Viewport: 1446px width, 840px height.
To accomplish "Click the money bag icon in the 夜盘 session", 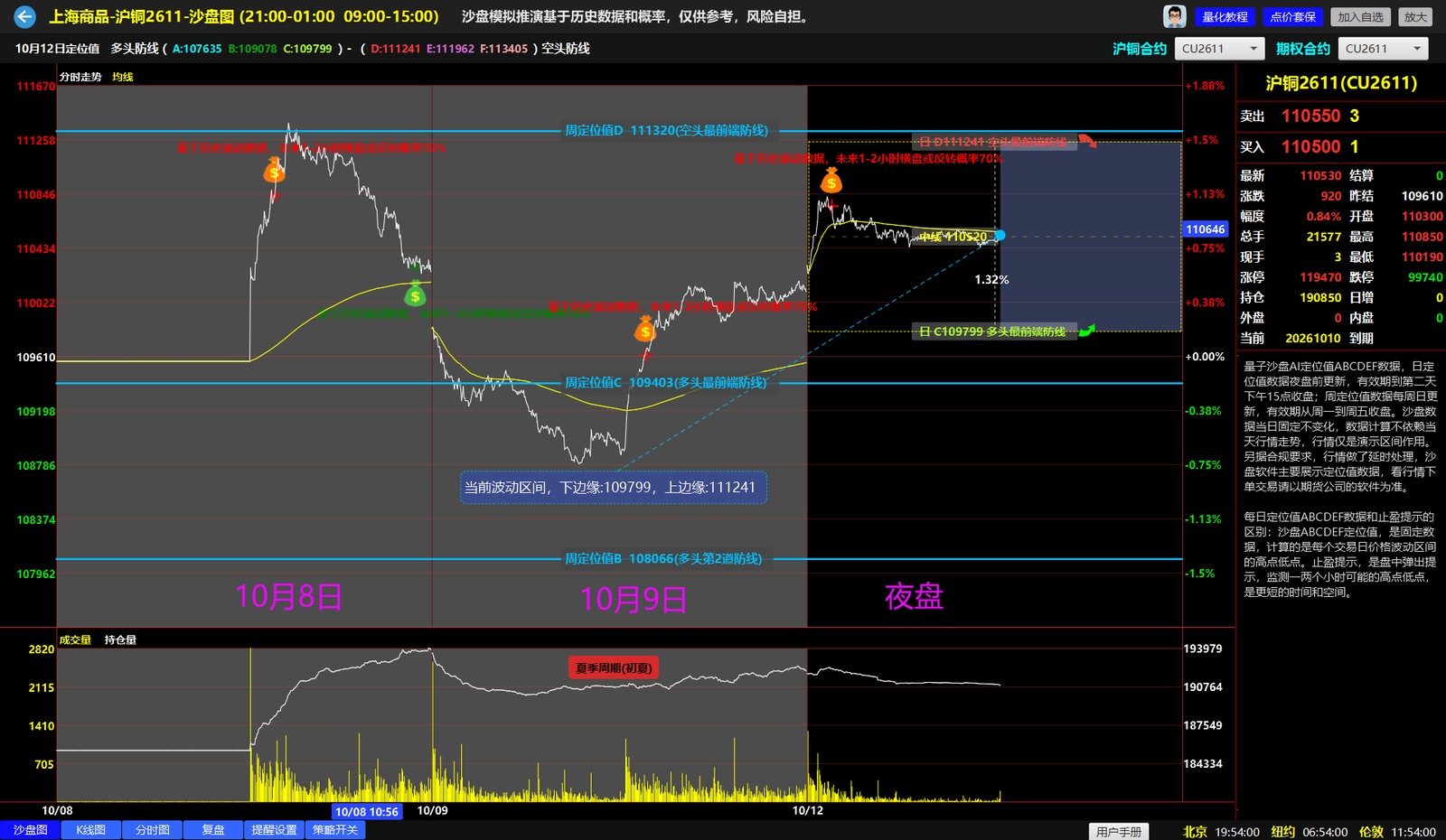I will [x=831, y=182].
